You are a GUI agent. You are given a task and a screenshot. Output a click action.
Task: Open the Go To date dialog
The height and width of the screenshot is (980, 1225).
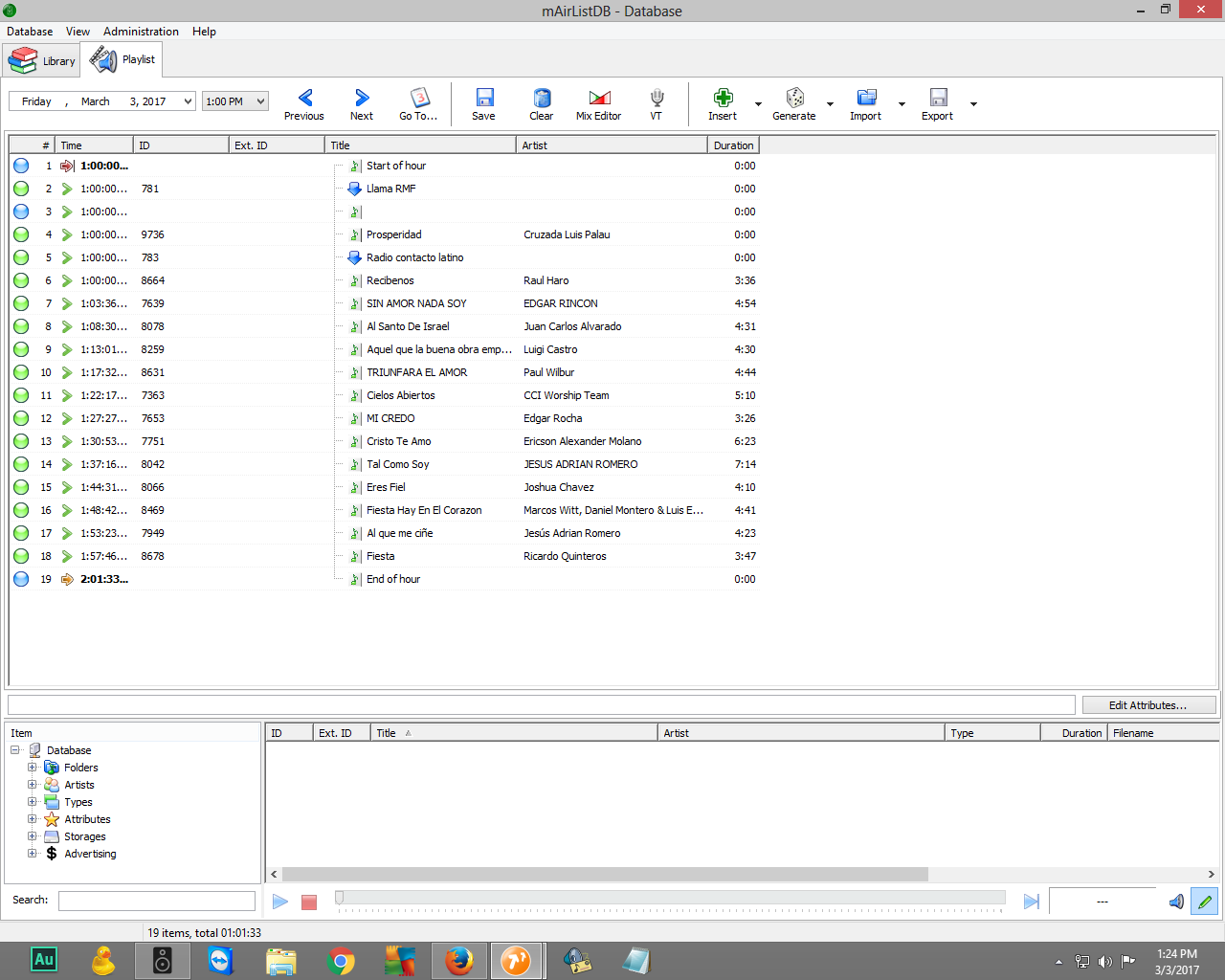point(418,103)
